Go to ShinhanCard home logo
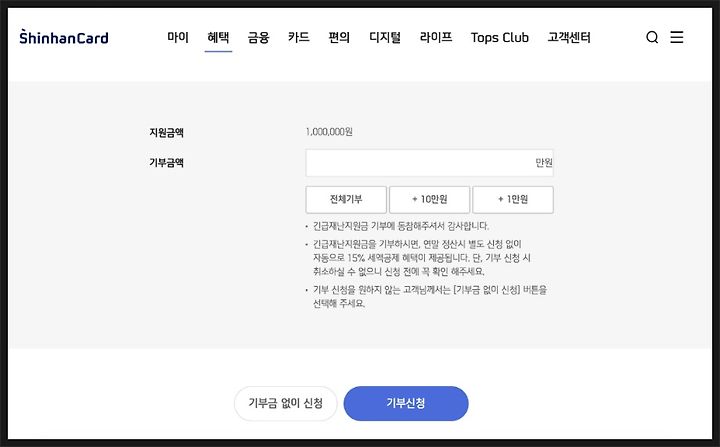Viewport: 720px width, 447px height. coord(64,37)
